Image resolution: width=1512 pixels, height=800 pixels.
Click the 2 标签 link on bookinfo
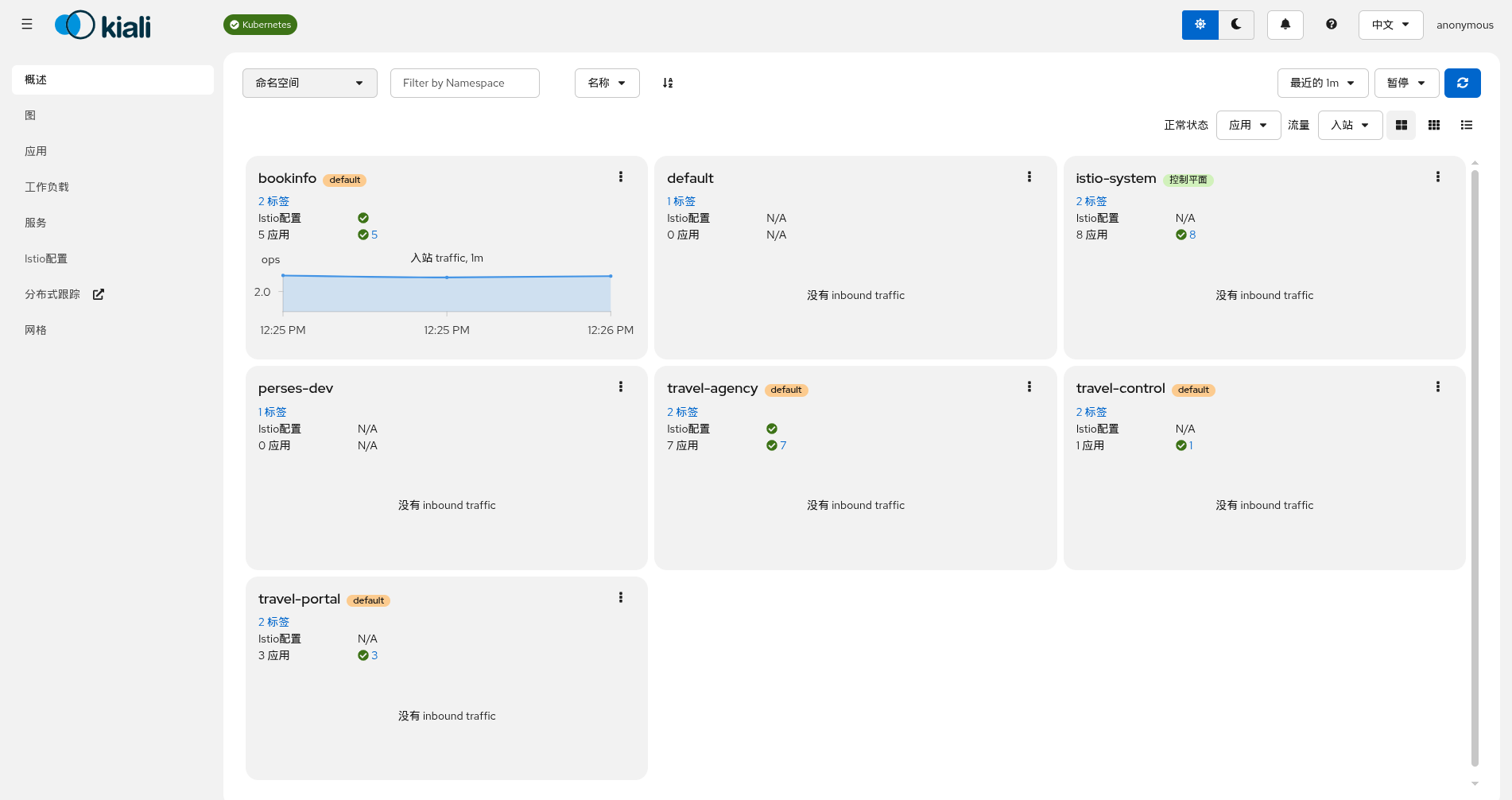(273, 201)
